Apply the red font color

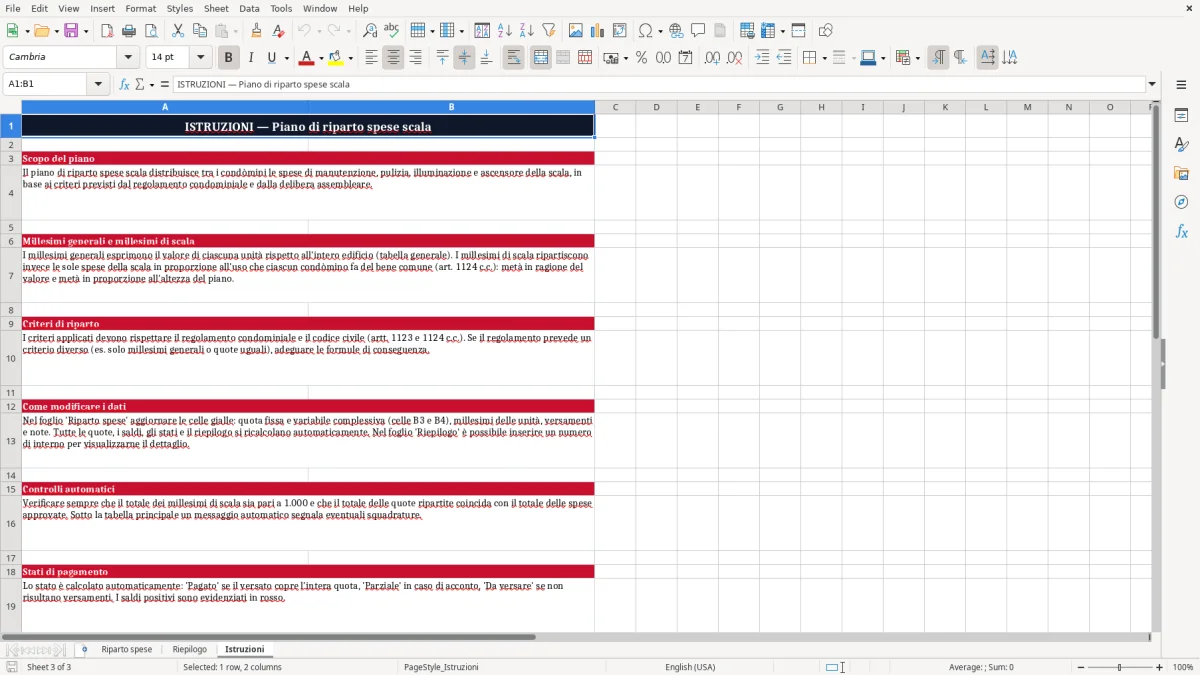click(x=307, y=58)
